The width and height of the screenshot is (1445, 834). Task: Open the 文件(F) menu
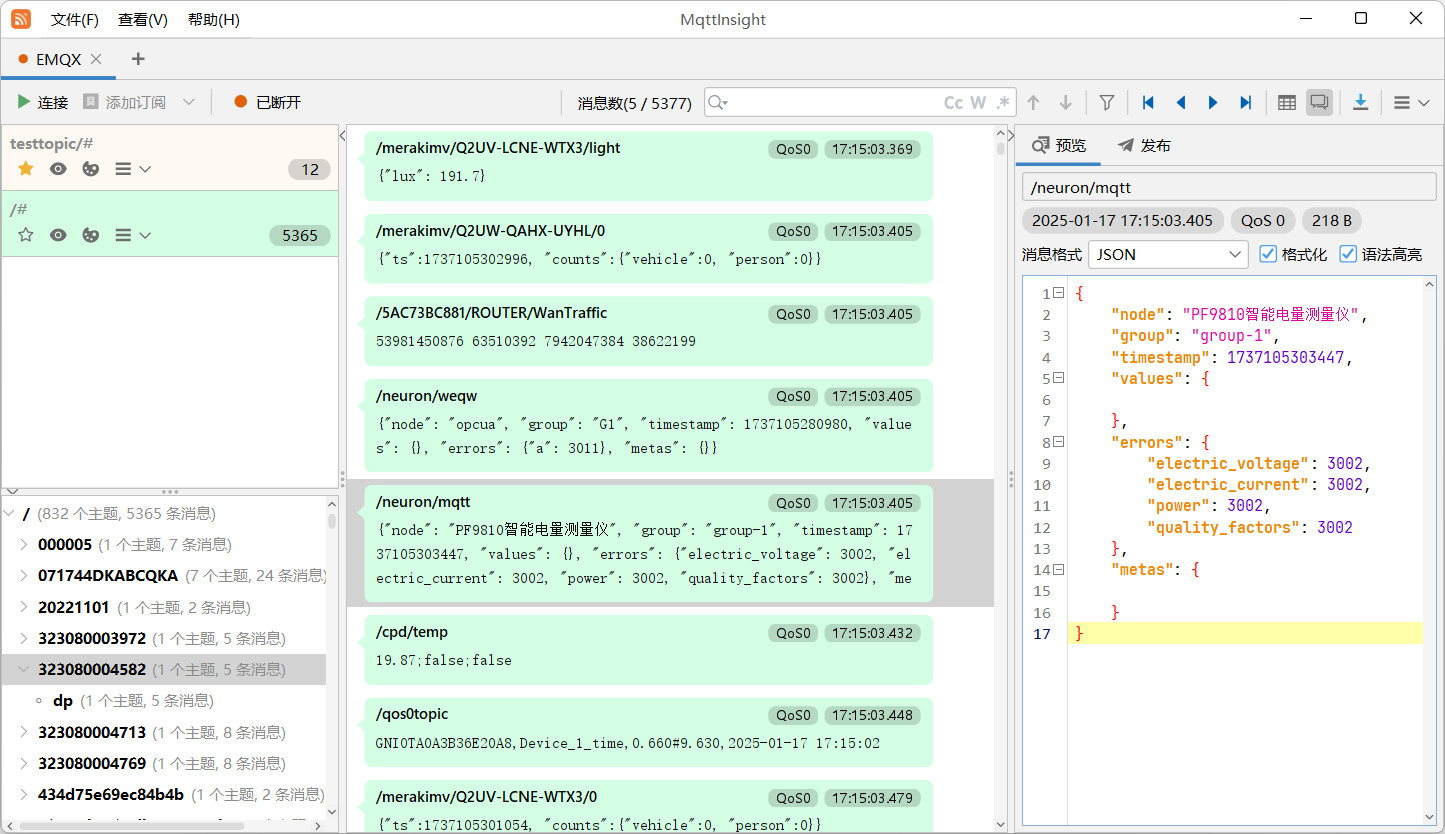coord(74,19)
